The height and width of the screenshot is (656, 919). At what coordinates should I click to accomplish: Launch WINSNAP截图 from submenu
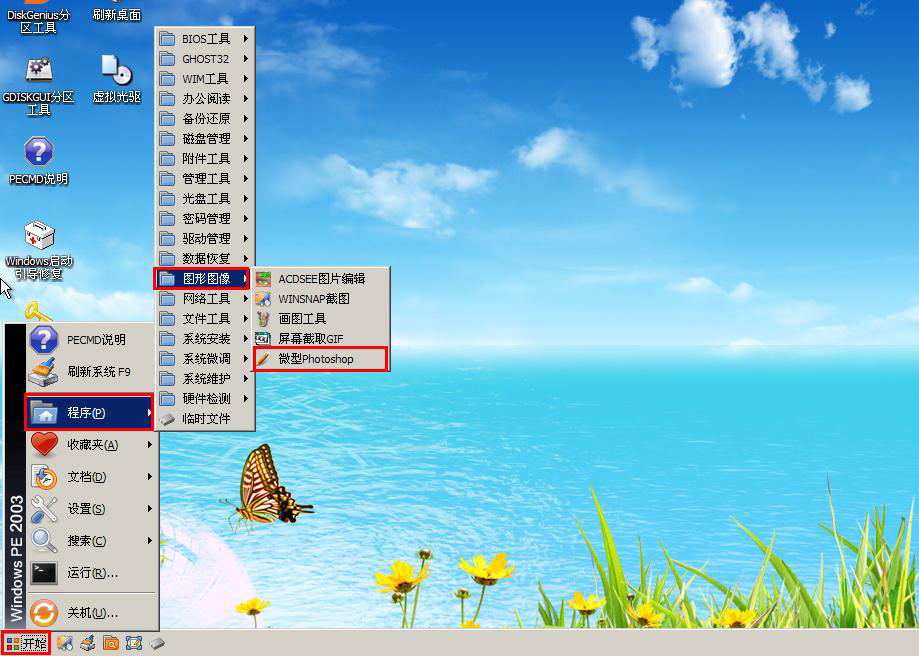click(321, 298)
